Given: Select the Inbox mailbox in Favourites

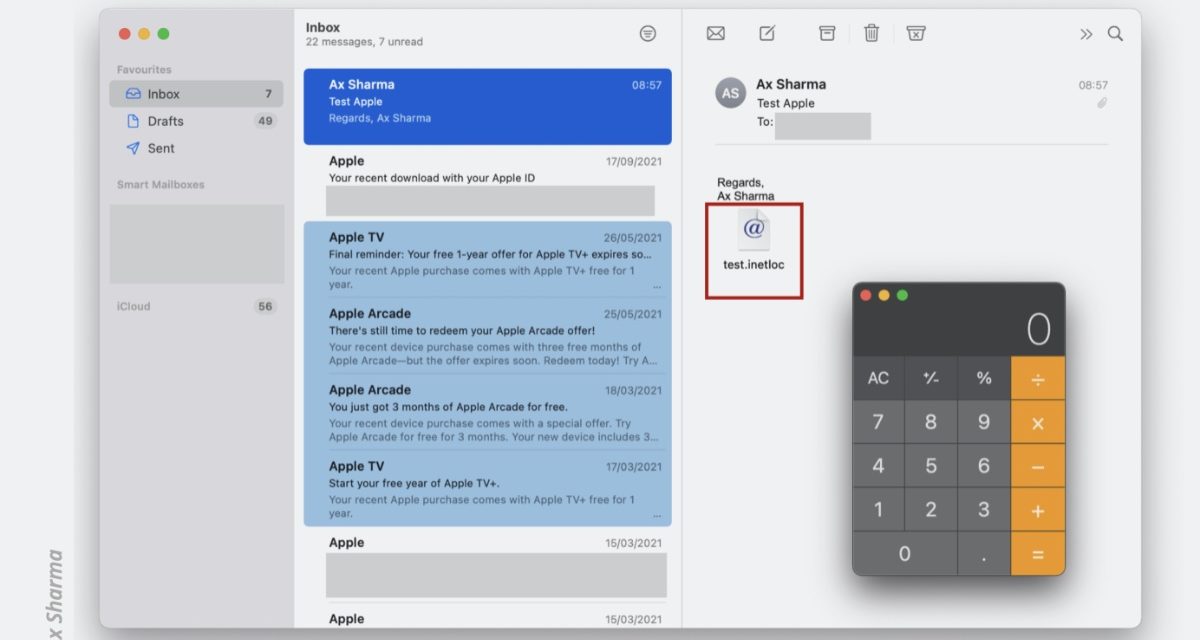Looking at the screenshot, I should [x=163, y=94].
